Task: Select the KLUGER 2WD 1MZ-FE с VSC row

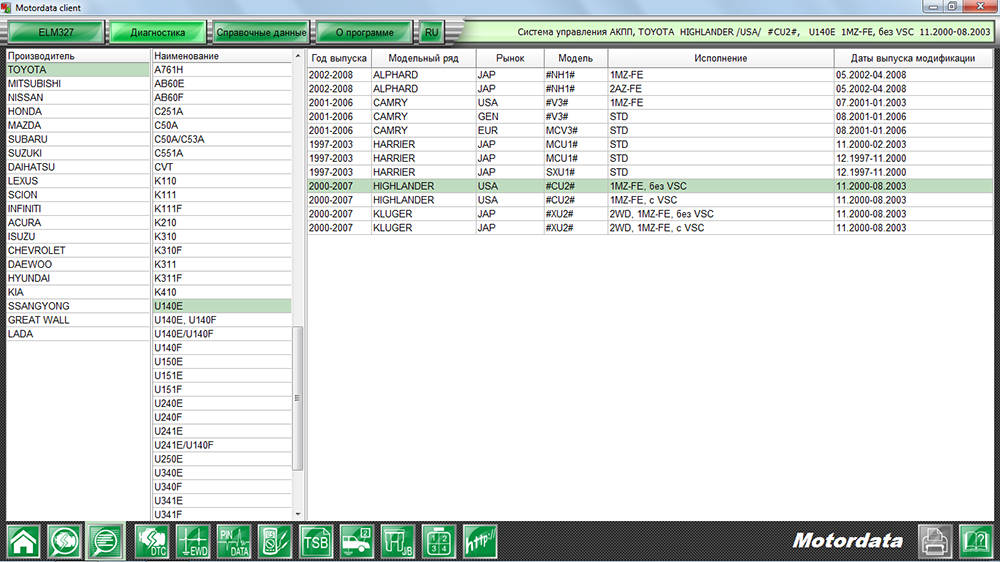Action: pos(650,228)
